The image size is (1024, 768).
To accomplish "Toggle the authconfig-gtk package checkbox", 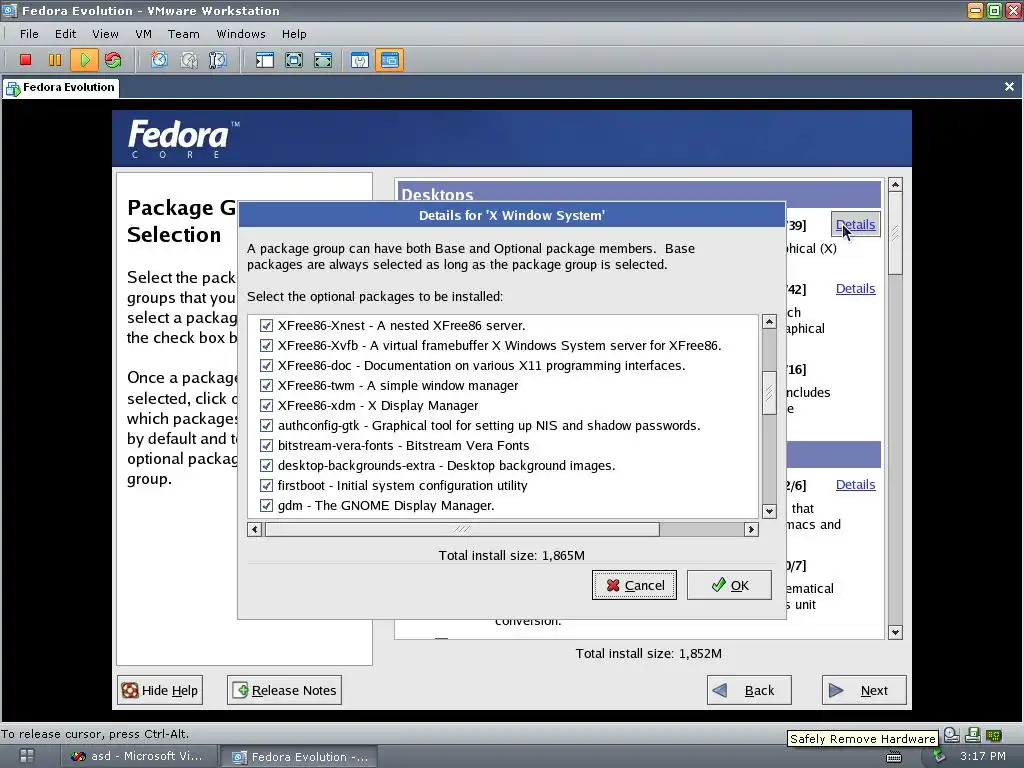I will tap(266, 426).
